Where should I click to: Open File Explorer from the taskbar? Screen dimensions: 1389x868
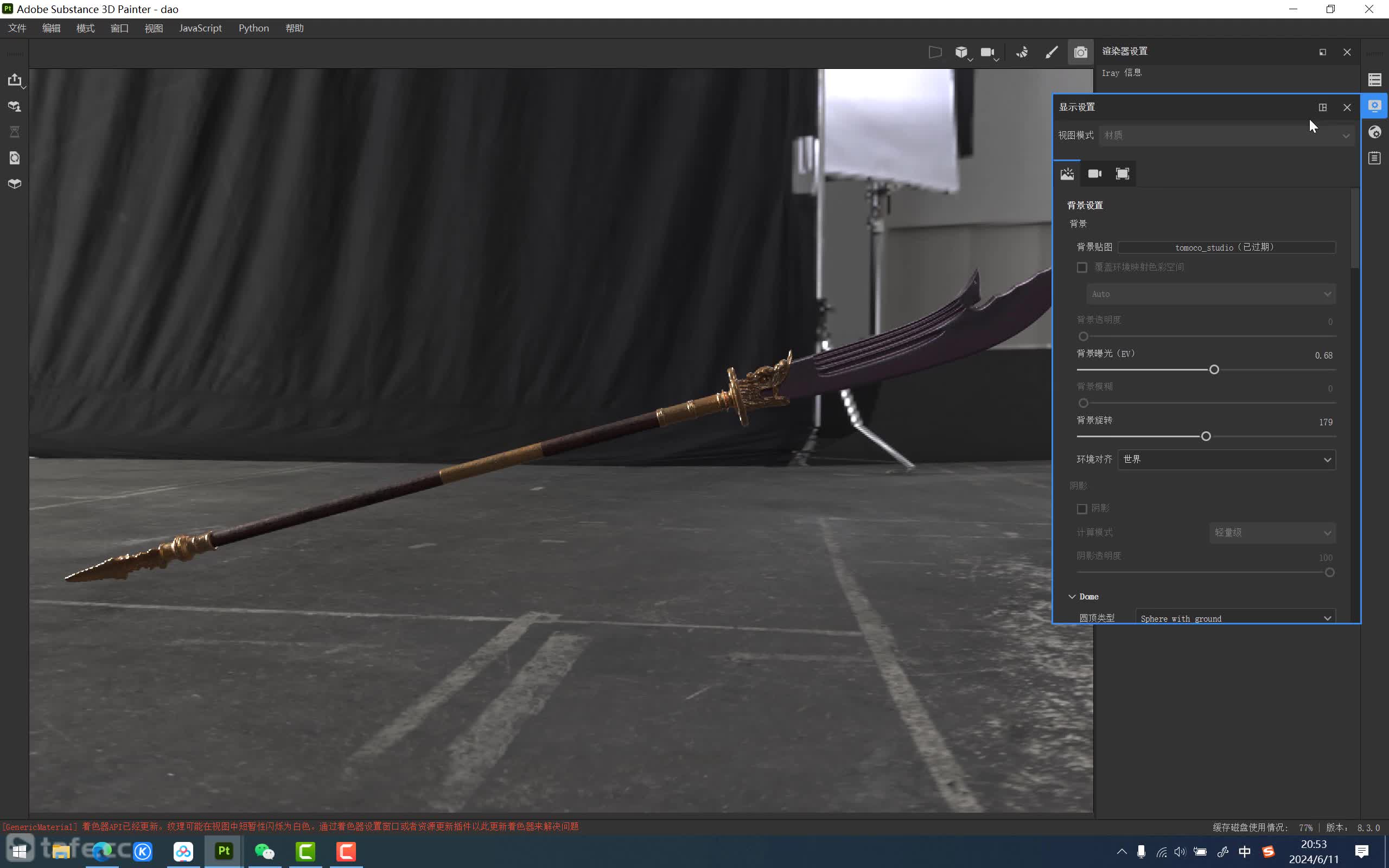61,851
